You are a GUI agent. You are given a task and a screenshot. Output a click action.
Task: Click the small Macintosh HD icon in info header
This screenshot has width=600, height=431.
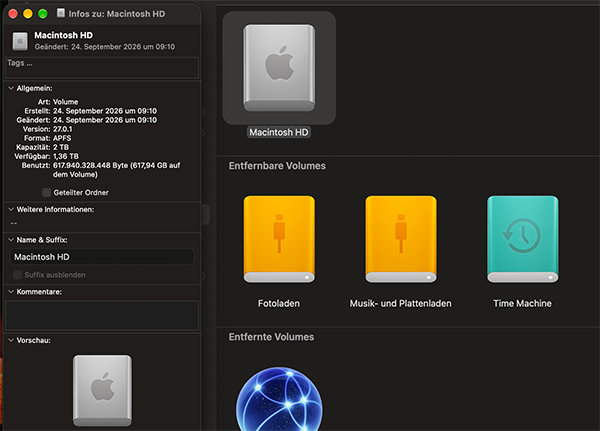coord(20,41)
